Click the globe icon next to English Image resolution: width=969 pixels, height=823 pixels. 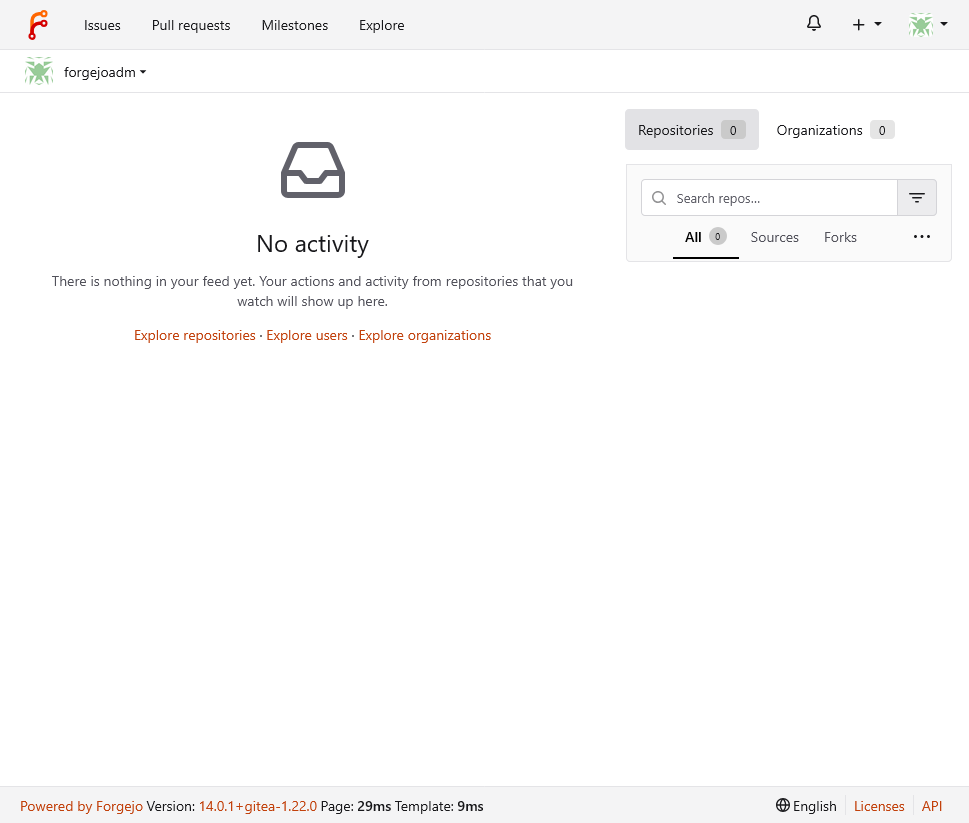click(781, 806)
